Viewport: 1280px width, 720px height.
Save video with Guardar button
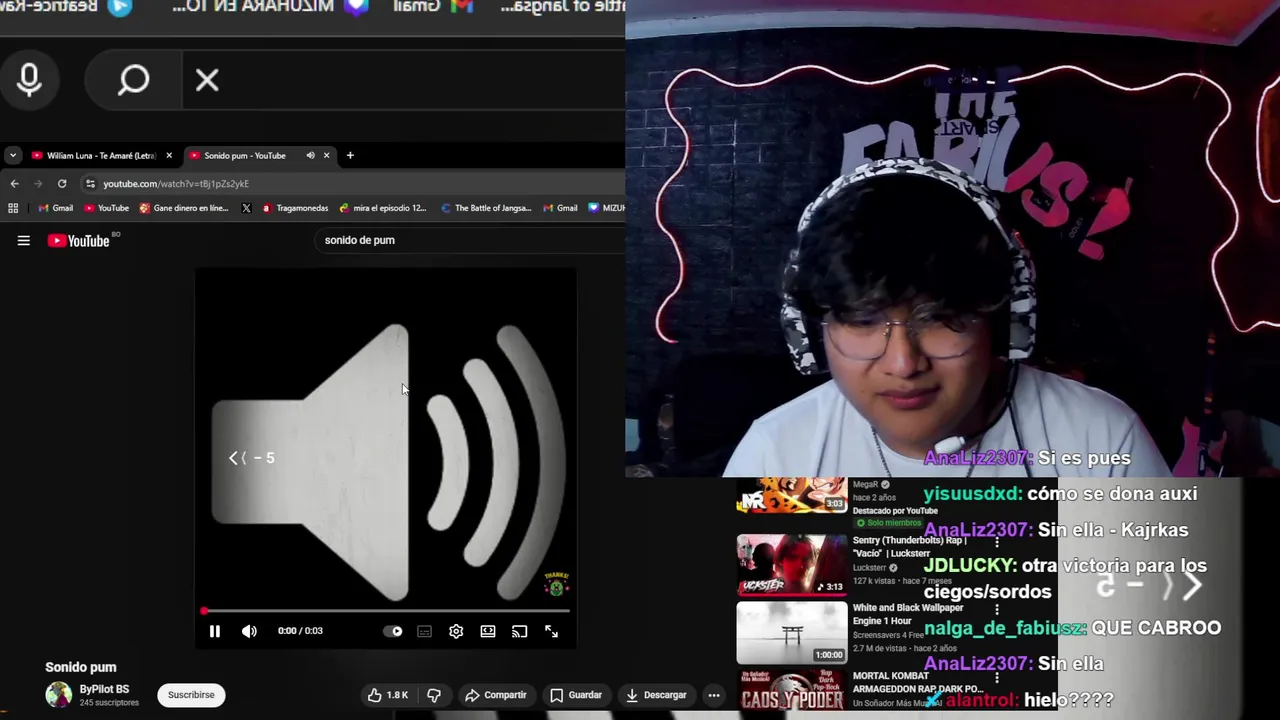pyautogui.click(x=576, y=695)
